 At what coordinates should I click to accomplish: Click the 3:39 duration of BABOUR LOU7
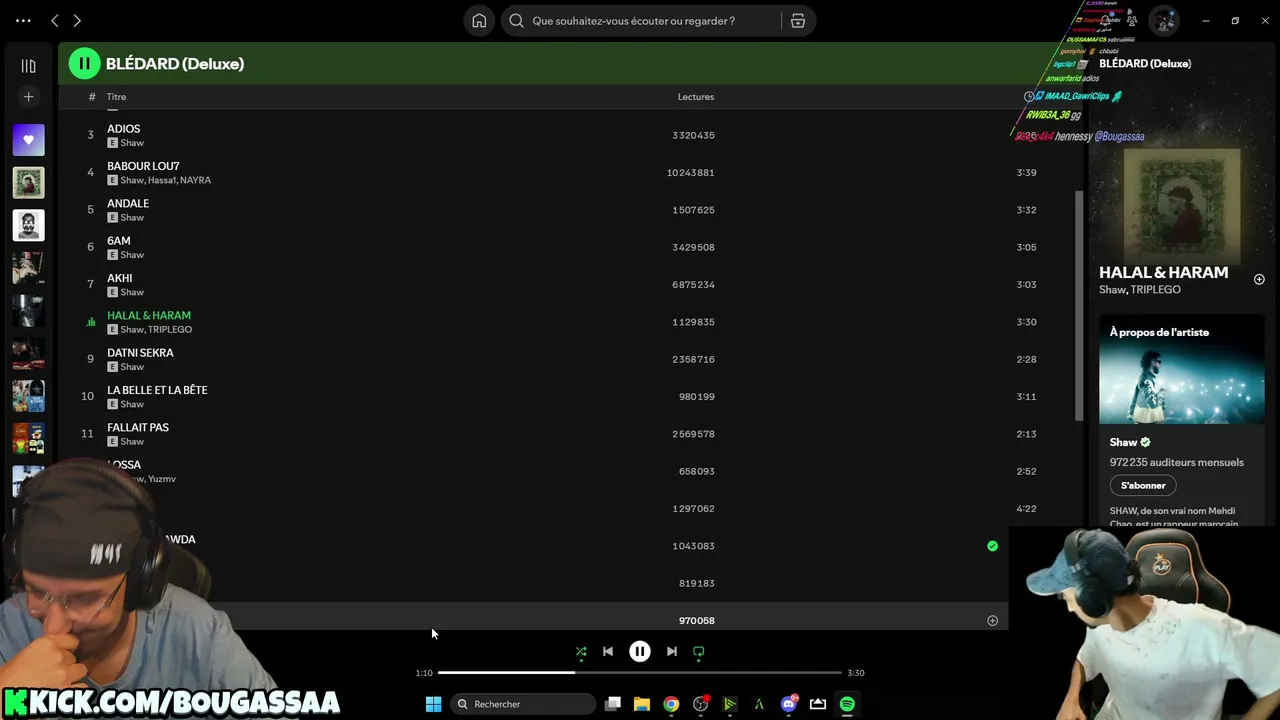click(1026, 173)
